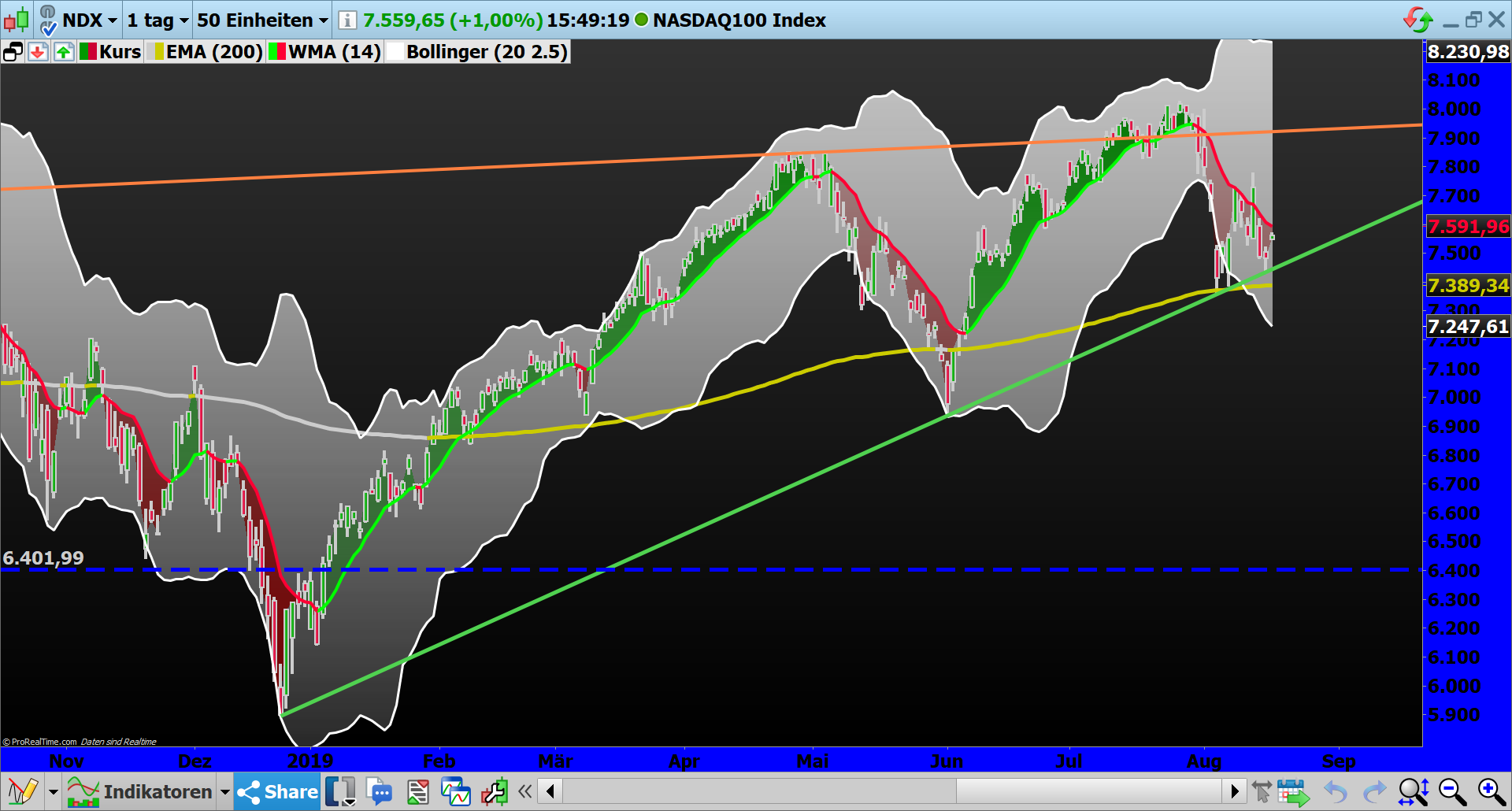
Task: Click the red 7.591,96 WMA price label
Action: point(1468,227)
